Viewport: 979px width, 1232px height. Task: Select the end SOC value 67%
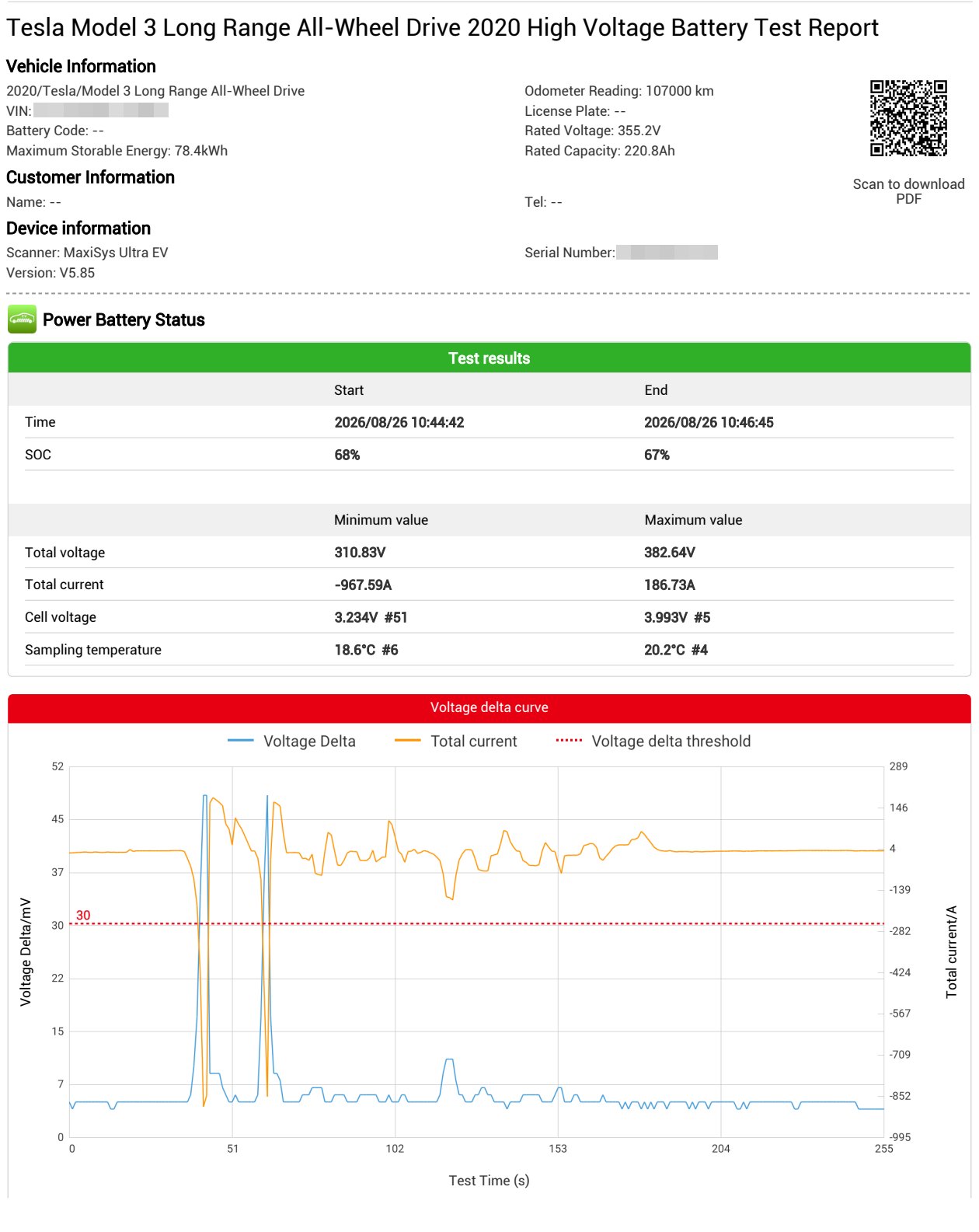657,455
